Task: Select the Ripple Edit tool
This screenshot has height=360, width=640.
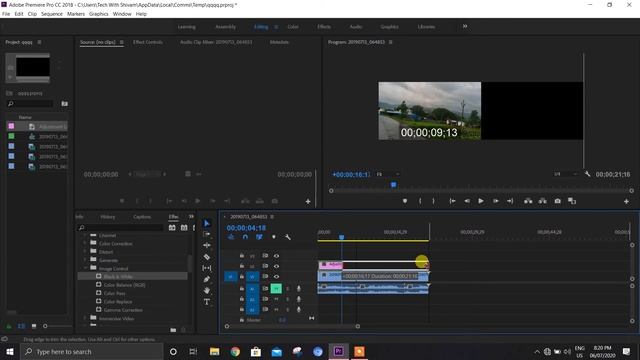Action: coord(207,245)
